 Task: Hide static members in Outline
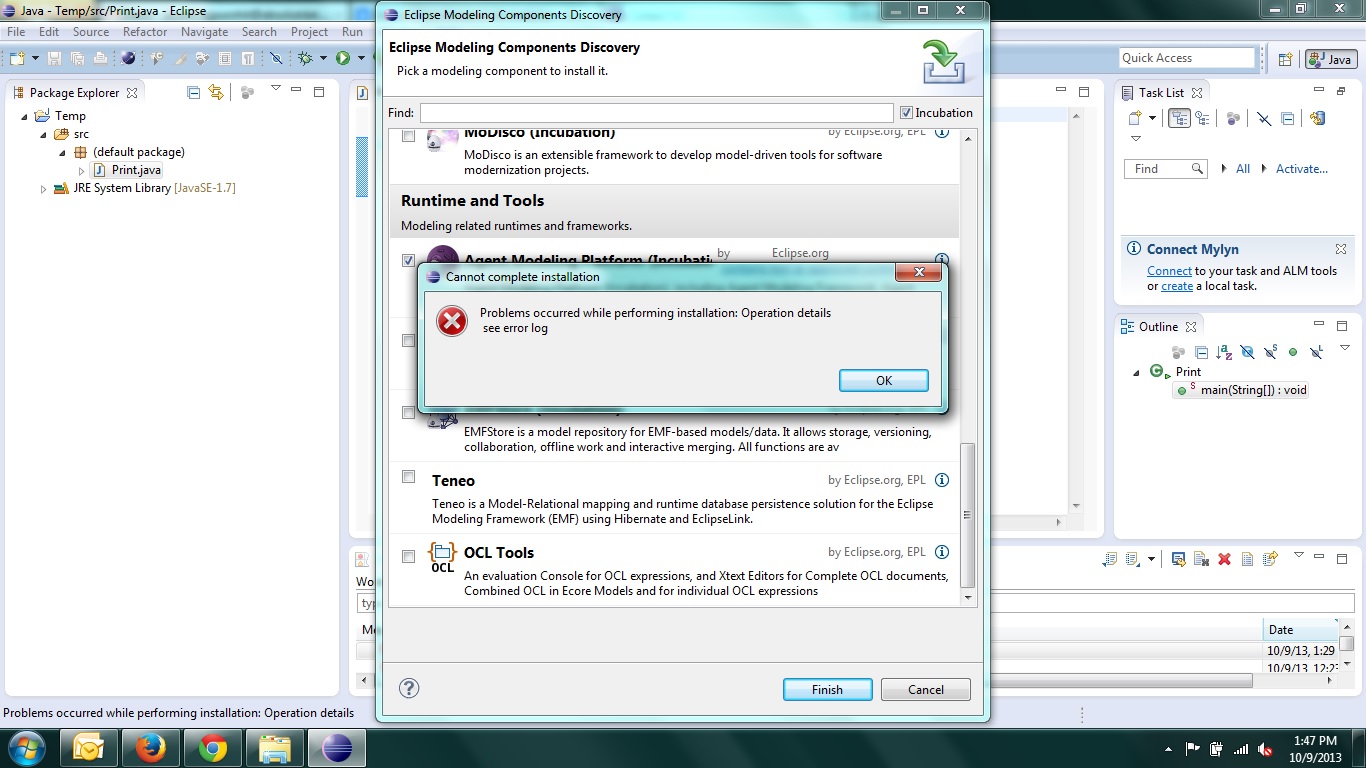click(x=1270, y=352)
